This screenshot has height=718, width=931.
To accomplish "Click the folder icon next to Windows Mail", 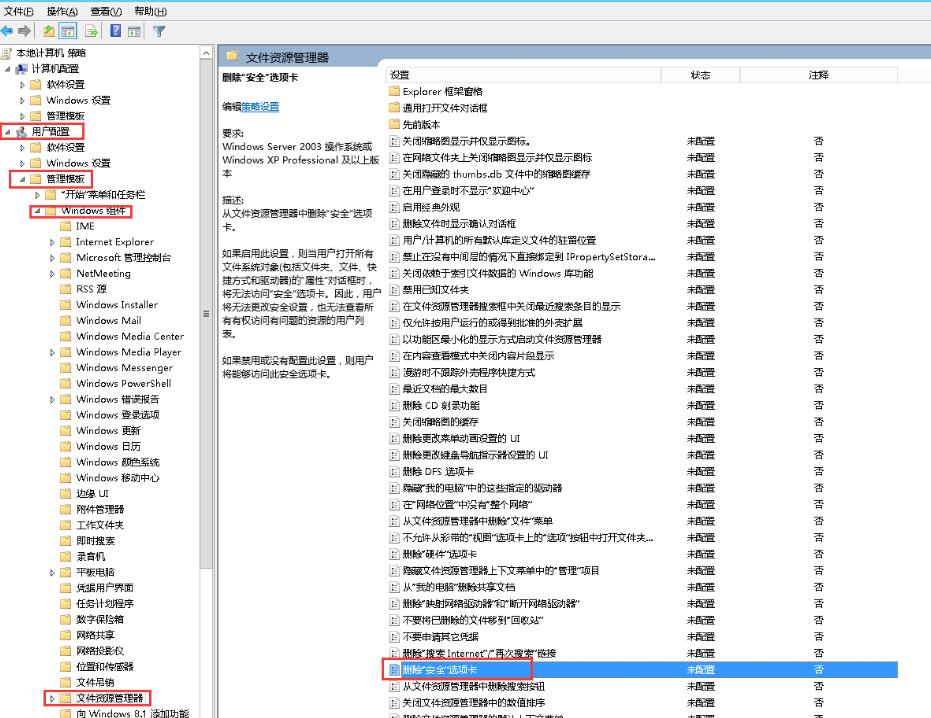I will pos(66,320).
